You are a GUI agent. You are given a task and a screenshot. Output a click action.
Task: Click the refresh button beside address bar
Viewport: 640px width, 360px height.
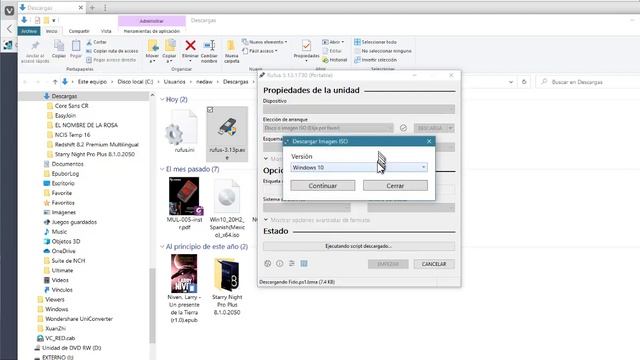tap(524, 82)
